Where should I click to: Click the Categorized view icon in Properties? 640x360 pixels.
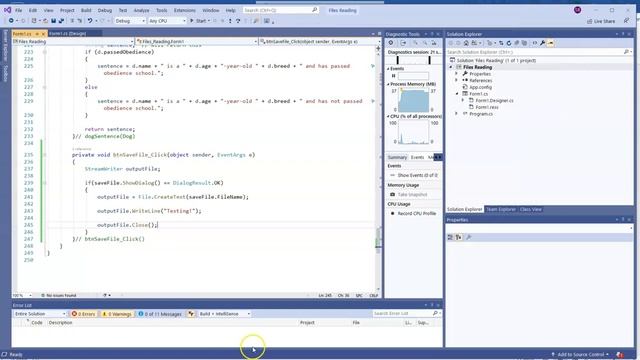(x=450, y=237)
